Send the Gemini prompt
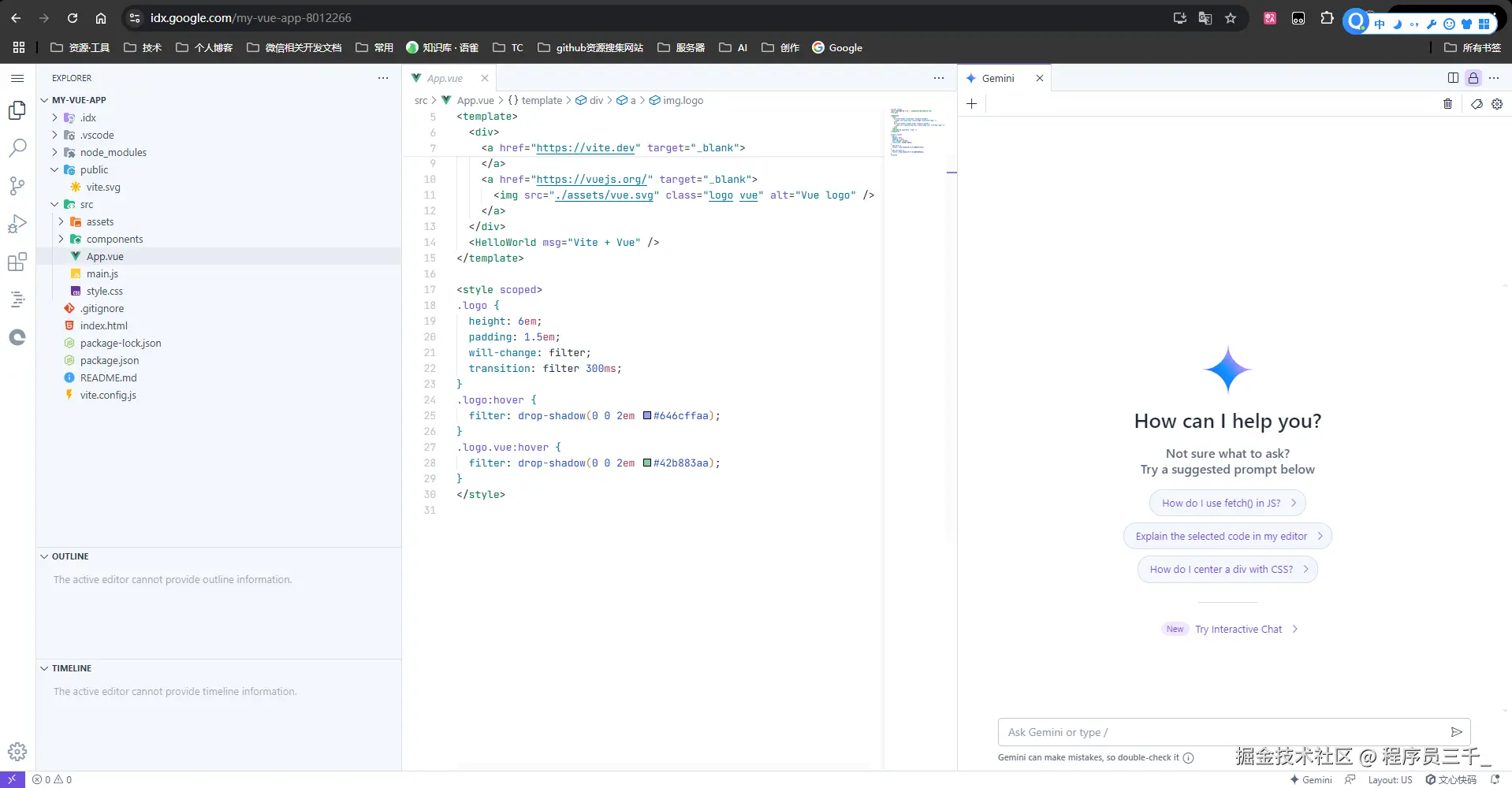1512x788 pixels. tap(1456, 732)
